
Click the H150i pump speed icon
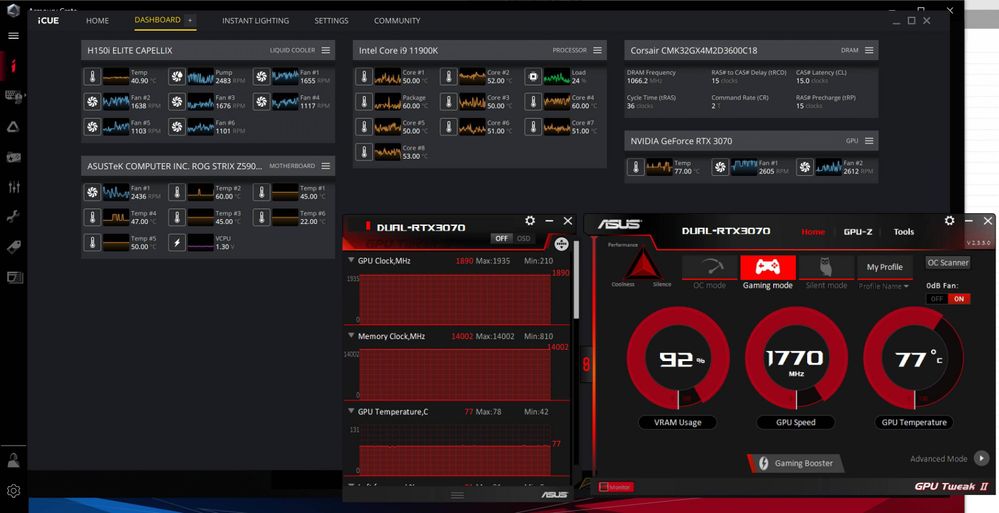(177, 76)
